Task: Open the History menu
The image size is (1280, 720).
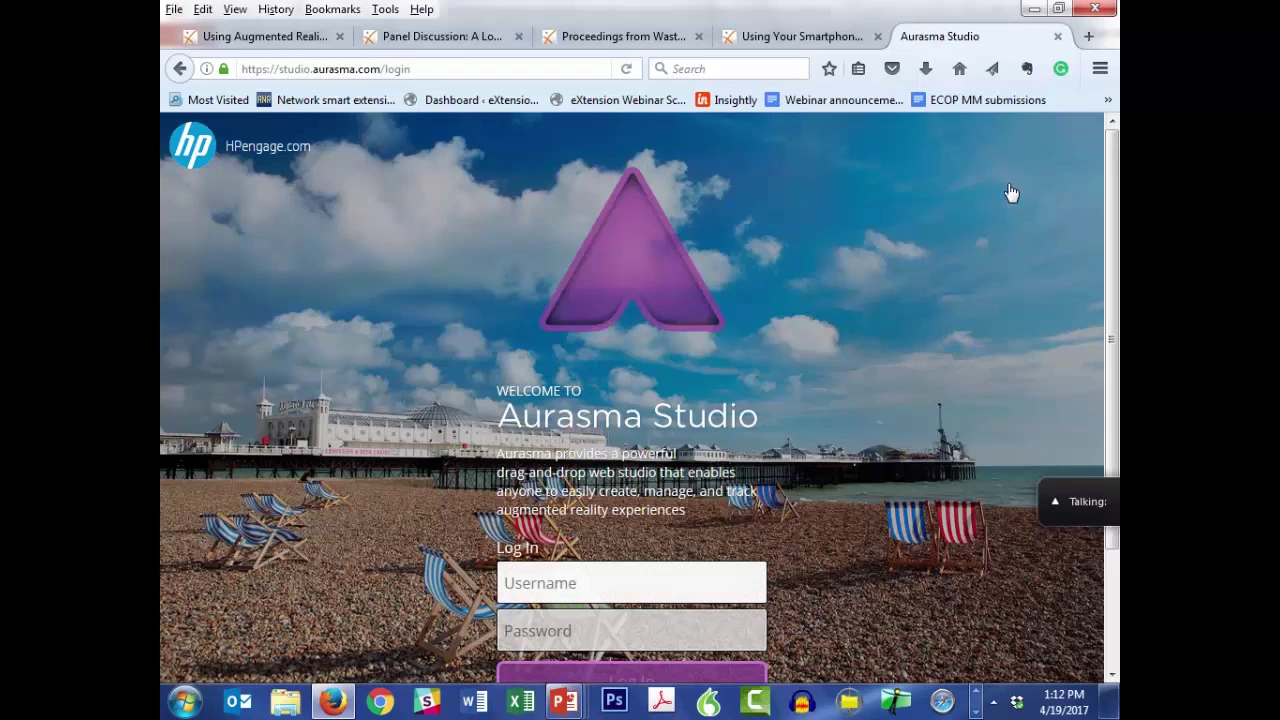Action: 276,9
